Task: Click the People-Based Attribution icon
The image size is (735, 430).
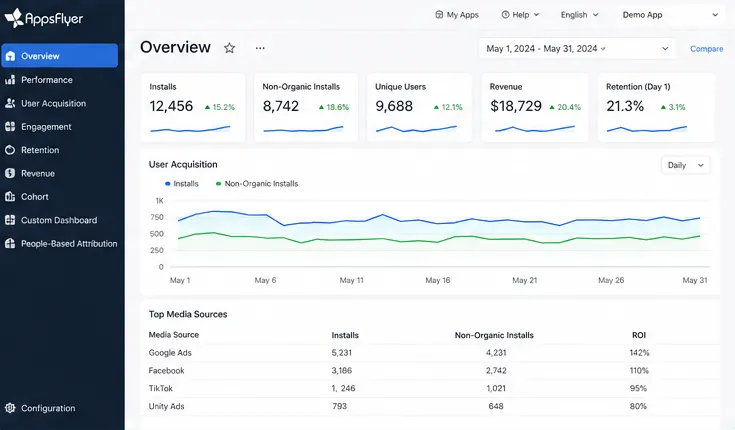Action: coord(10,243)
